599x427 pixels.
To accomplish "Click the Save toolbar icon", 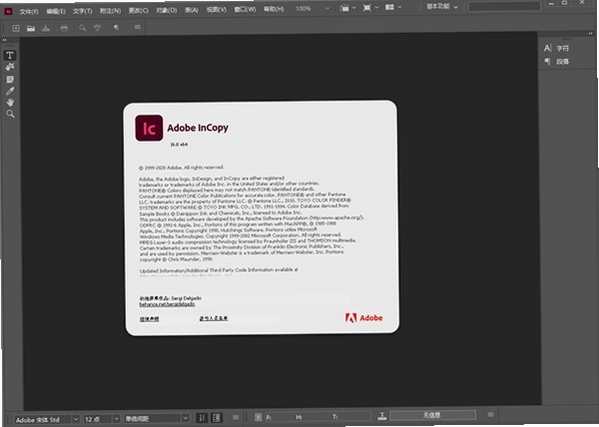I will click(46, 28).
